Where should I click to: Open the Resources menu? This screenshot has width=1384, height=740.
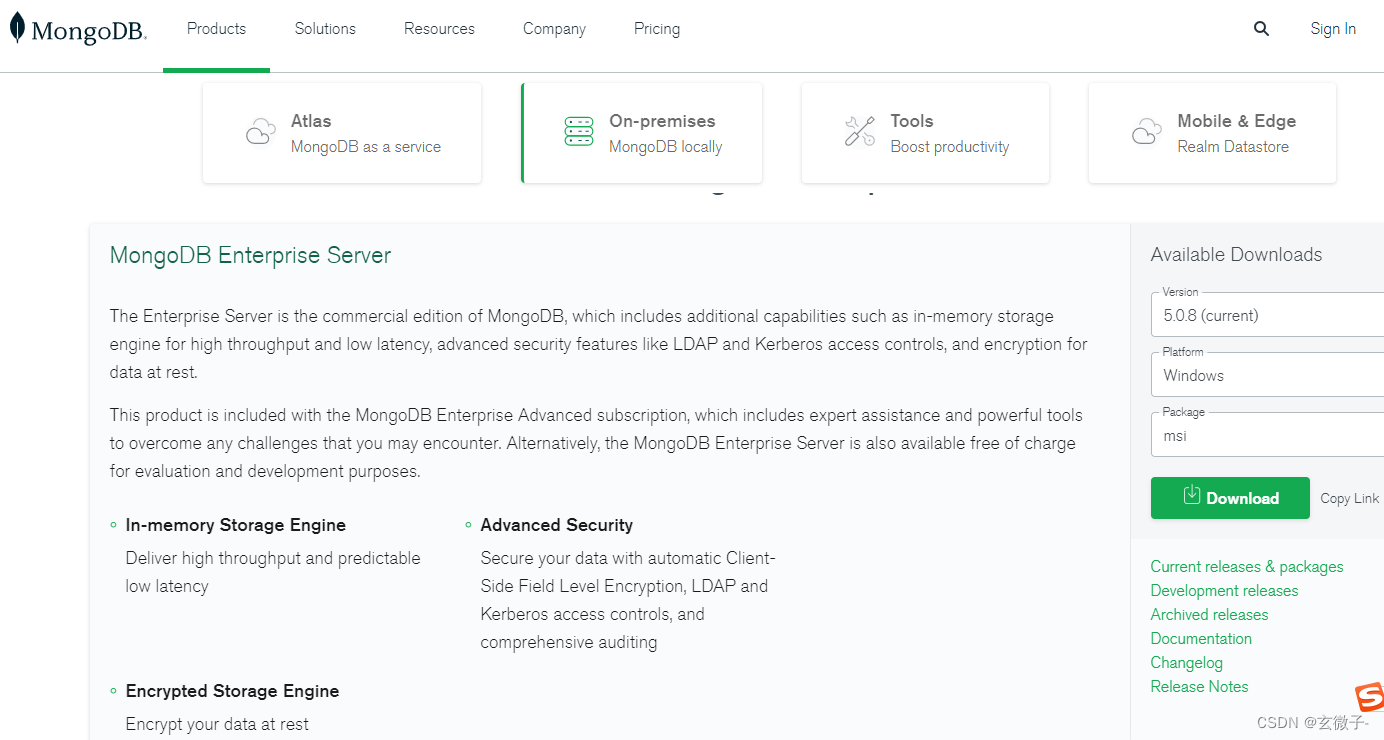[x=439, y=29]
